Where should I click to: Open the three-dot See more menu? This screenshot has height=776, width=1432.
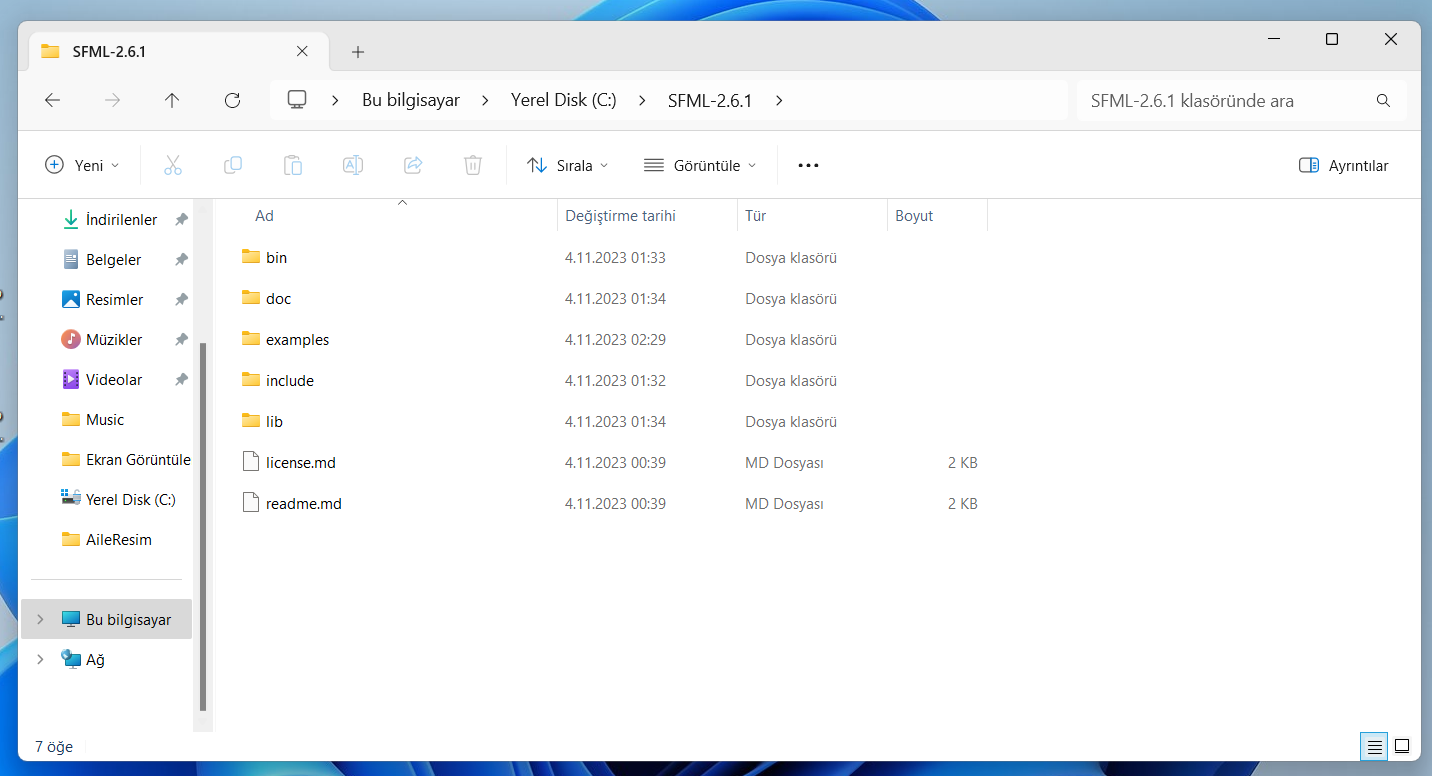point(809,165)
